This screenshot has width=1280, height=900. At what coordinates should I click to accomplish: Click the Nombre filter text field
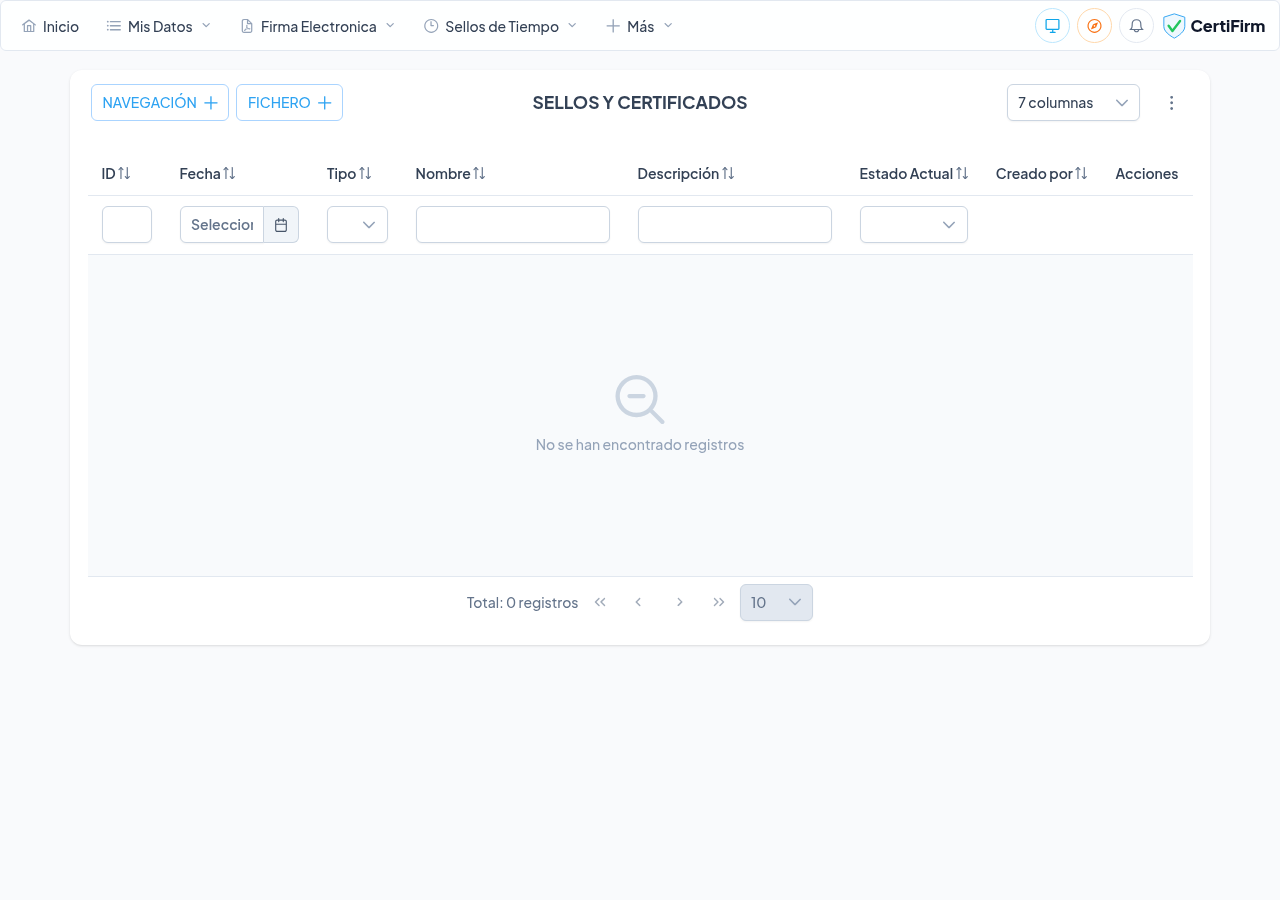(512, 225)
